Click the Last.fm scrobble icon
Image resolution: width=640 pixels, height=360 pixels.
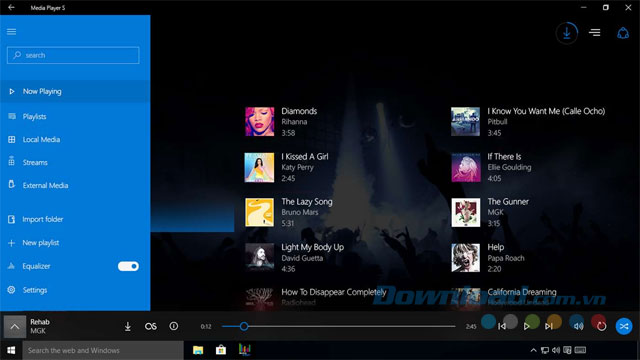coord(151,326)
